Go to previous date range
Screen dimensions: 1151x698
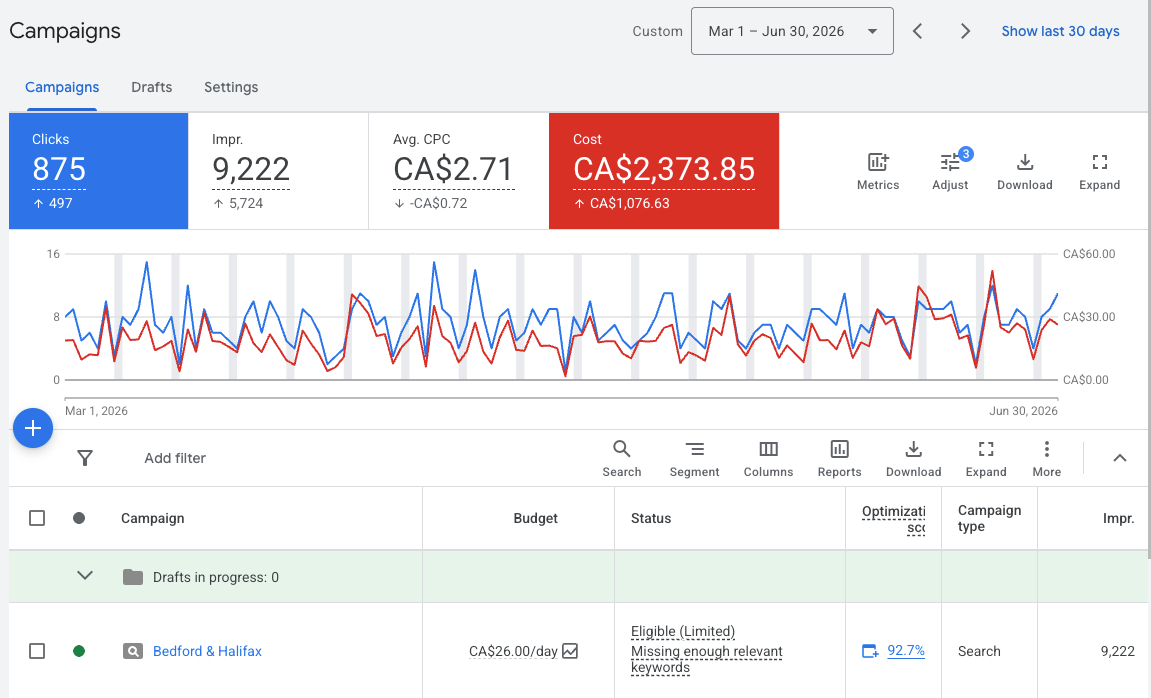coord(918,31)
